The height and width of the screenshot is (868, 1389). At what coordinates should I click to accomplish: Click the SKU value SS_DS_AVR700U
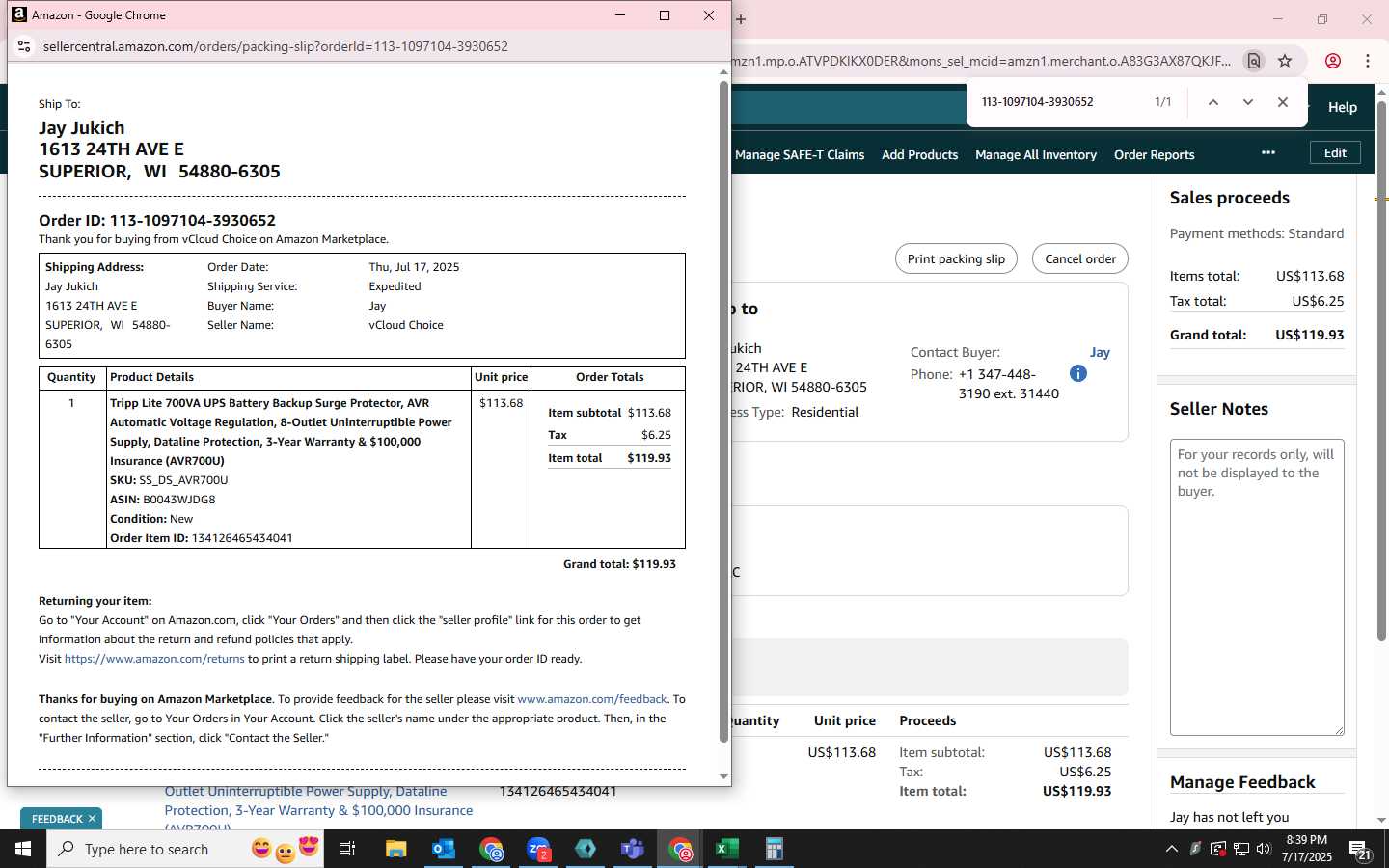click(183, 480)
